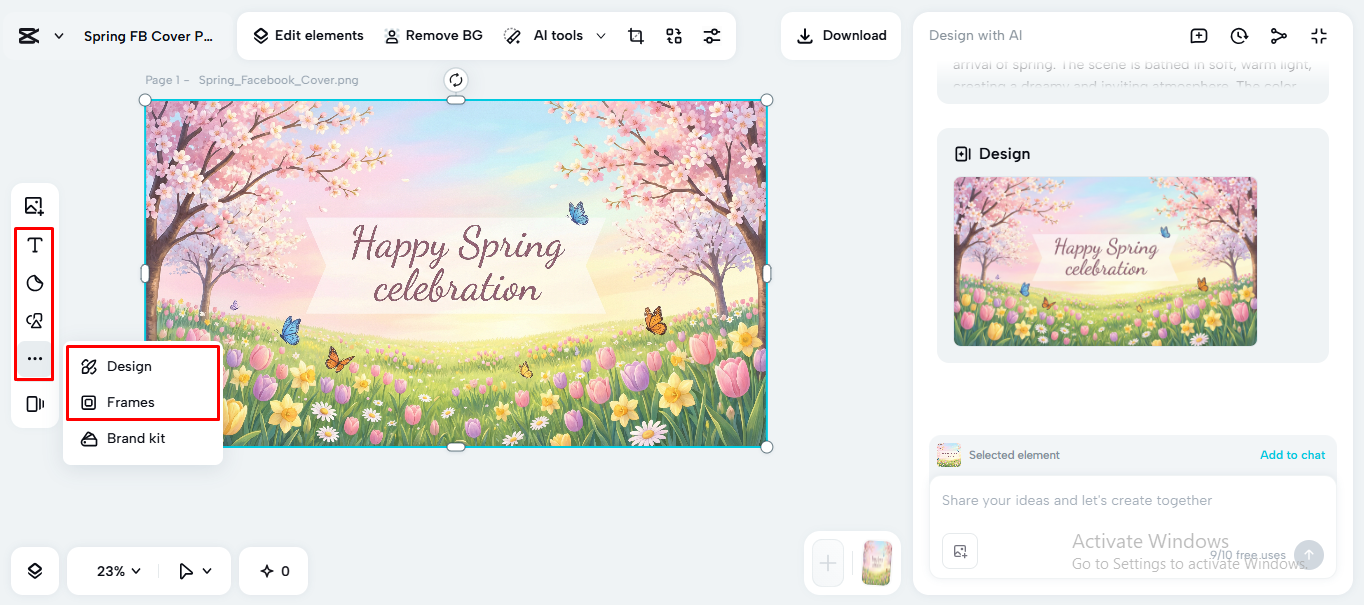Open the layers icon at bottom left
This screenshot has width=1364, height=605.
point(34,571)
